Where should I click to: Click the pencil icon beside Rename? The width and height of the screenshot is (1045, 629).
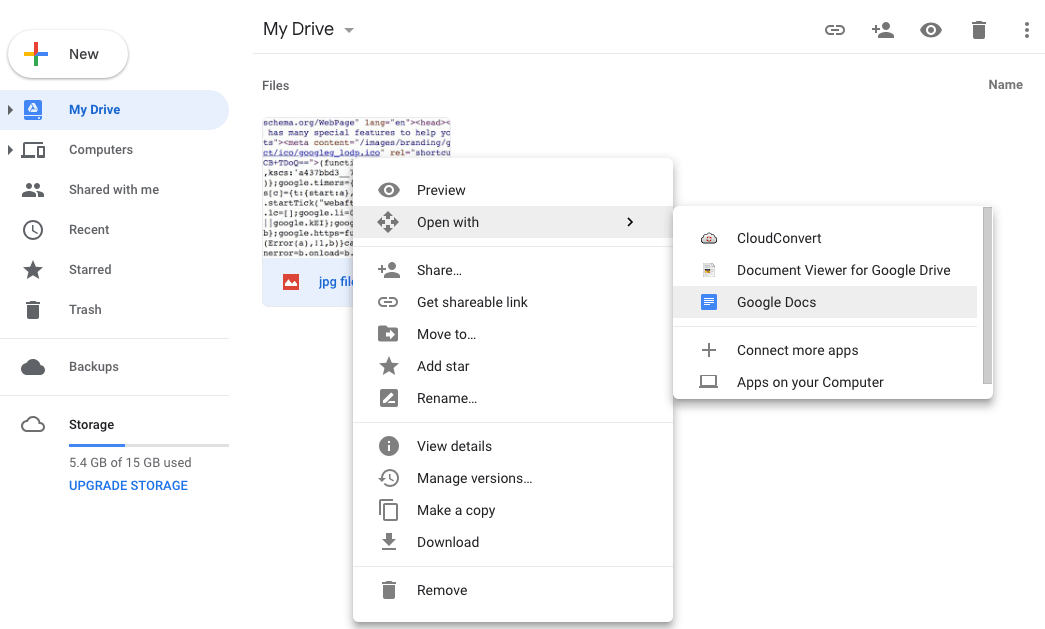389,398
